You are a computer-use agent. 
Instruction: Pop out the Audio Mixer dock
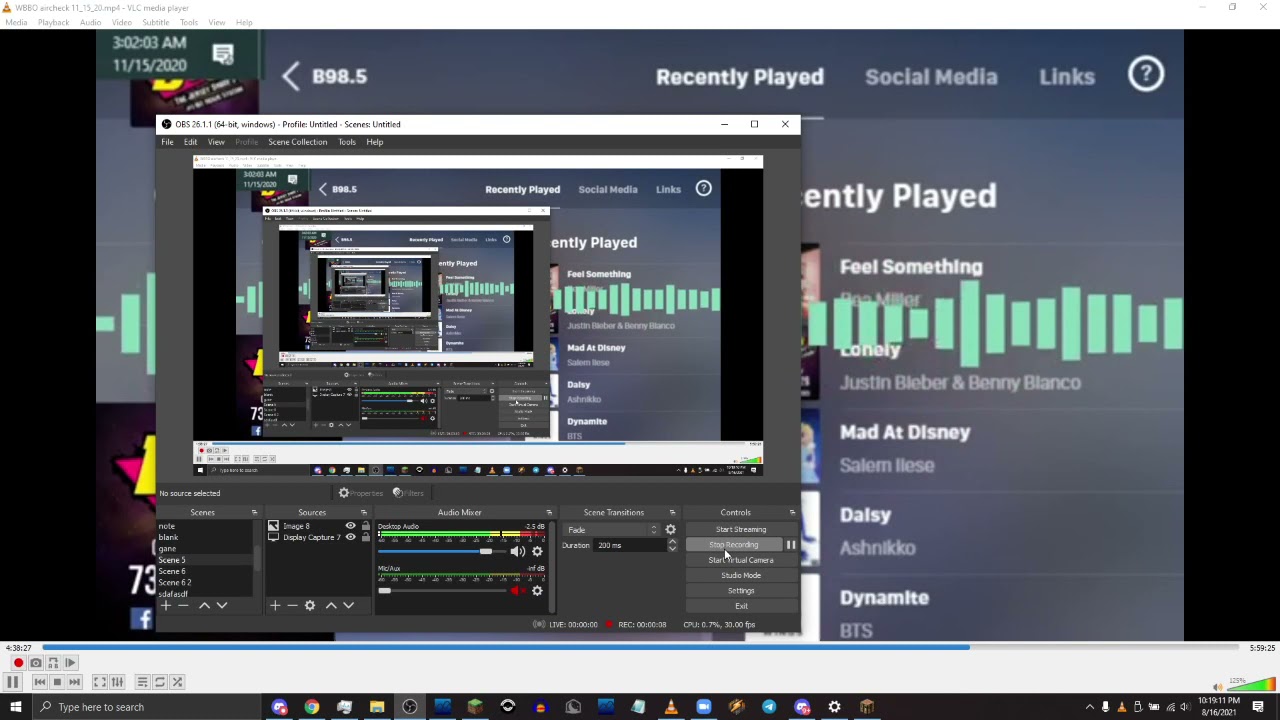(x=548, y=513)
